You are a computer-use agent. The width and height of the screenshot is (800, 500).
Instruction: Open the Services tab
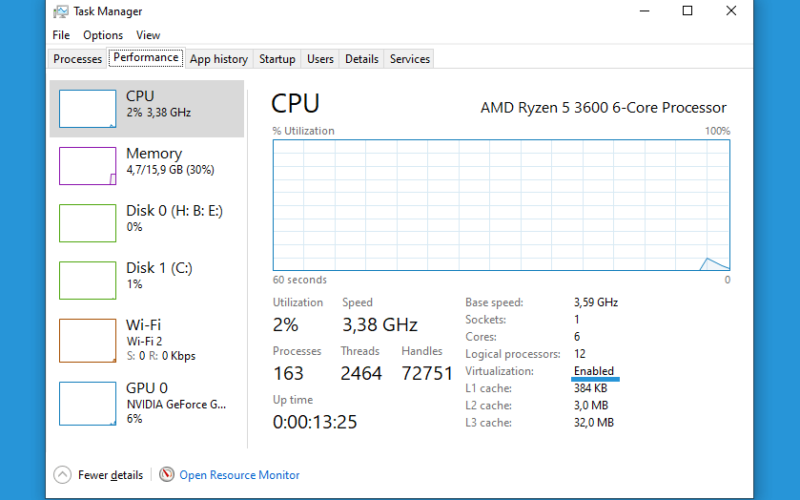[410, 59]
